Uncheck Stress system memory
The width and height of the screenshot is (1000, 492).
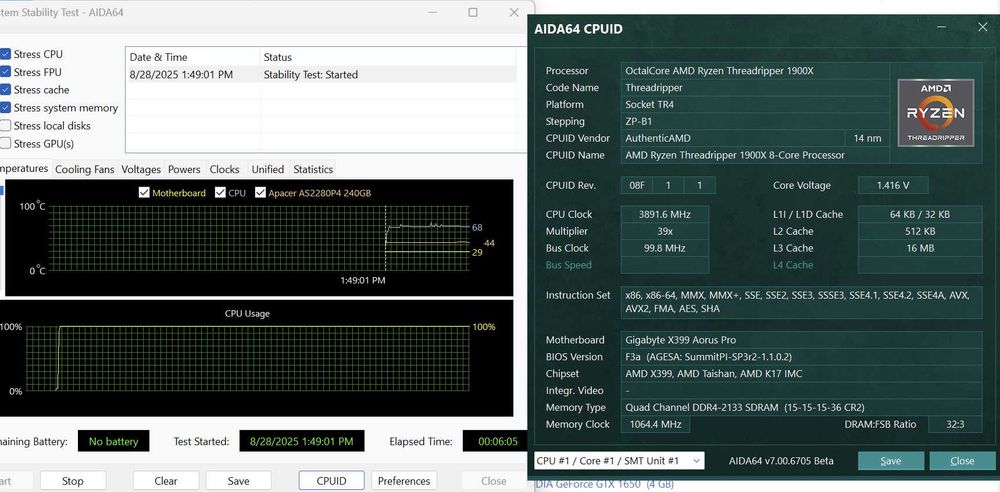coord(6,108)
